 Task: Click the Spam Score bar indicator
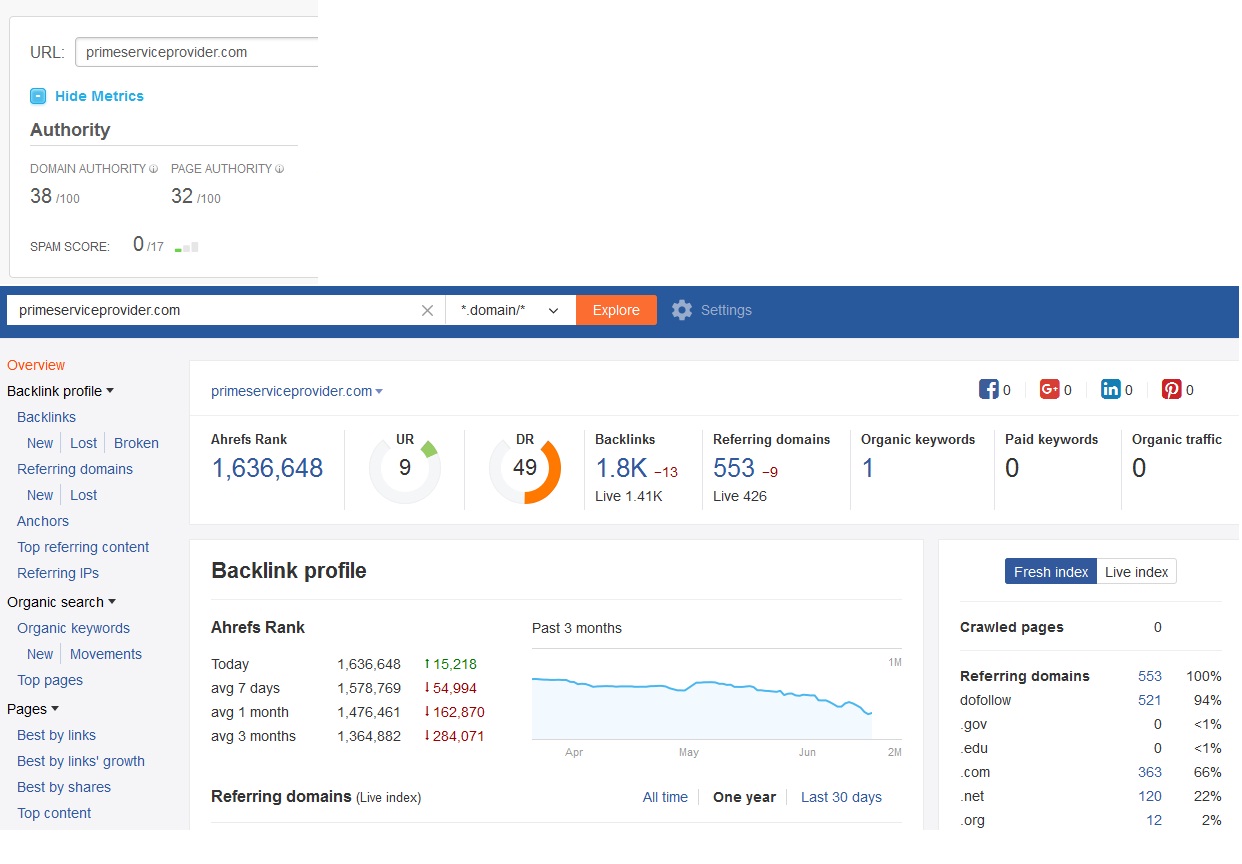[186, 246]
